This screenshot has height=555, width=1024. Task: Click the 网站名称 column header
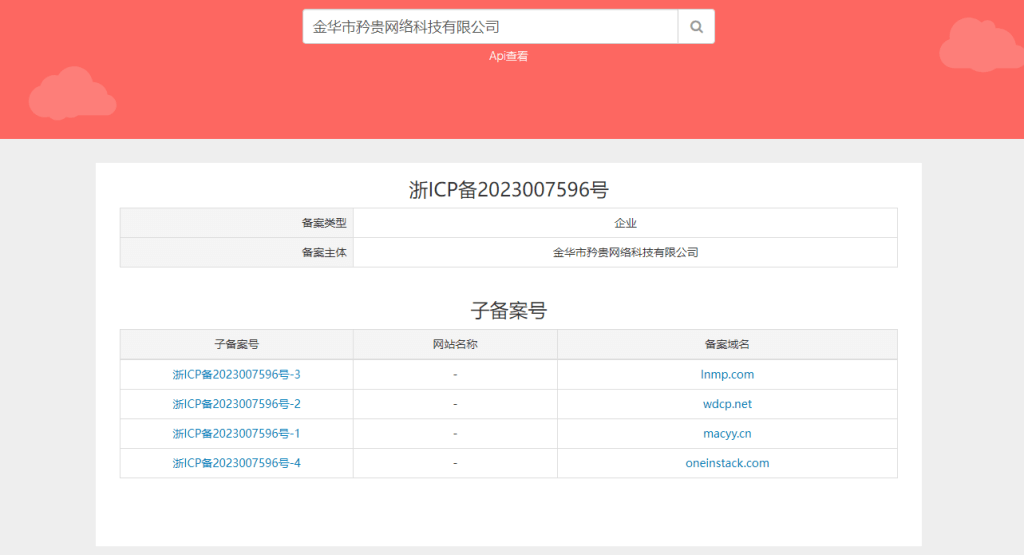[455, 344]
